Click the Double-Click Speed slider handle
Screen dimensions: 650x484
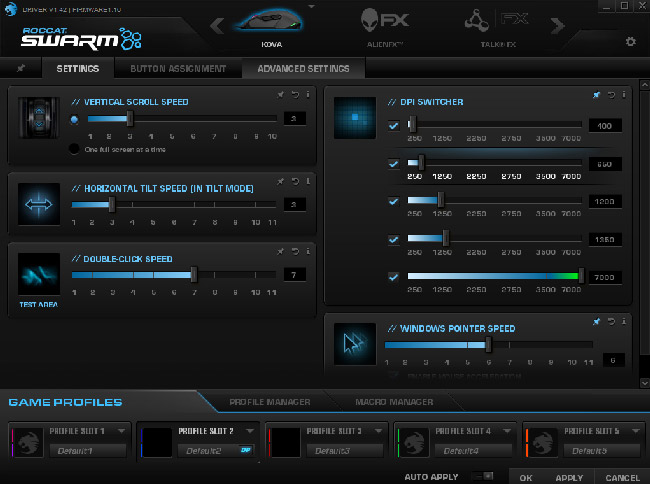point(194,275)
